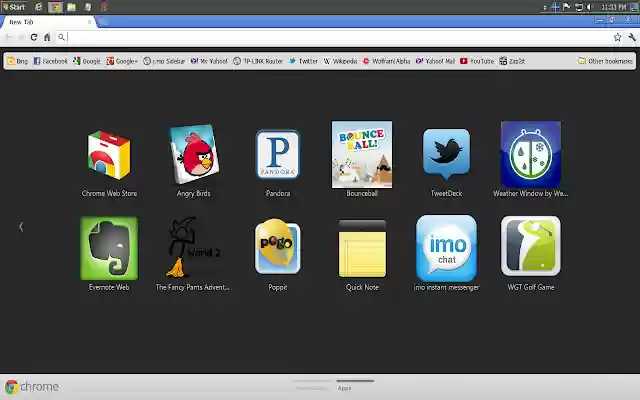Open the My Yahoo! bookmark
This screenshot has width=640, height=400.
(x=209, y=61)
